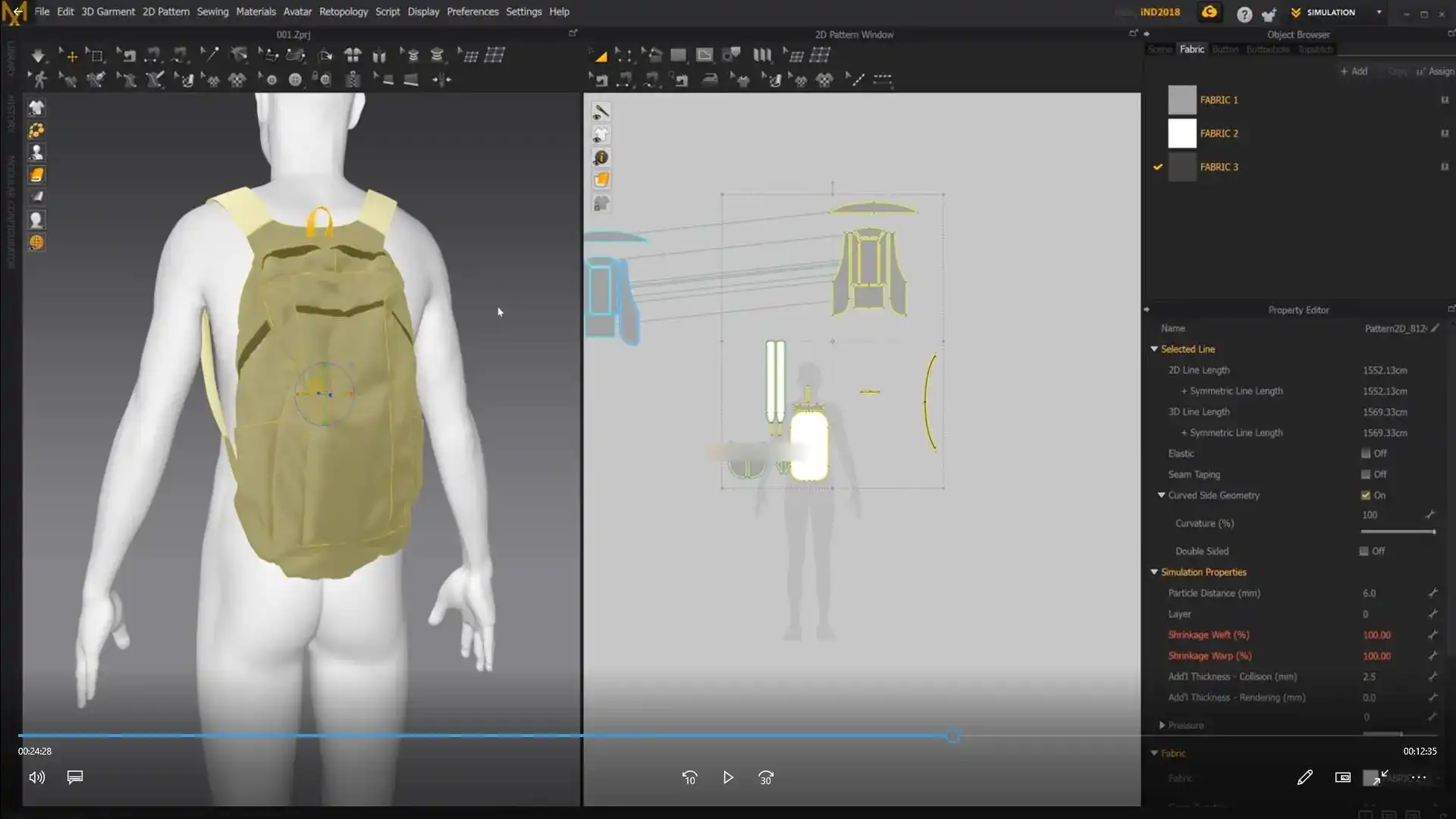Play the video
Screen dimensions: 1456x819
pos(728,777)
